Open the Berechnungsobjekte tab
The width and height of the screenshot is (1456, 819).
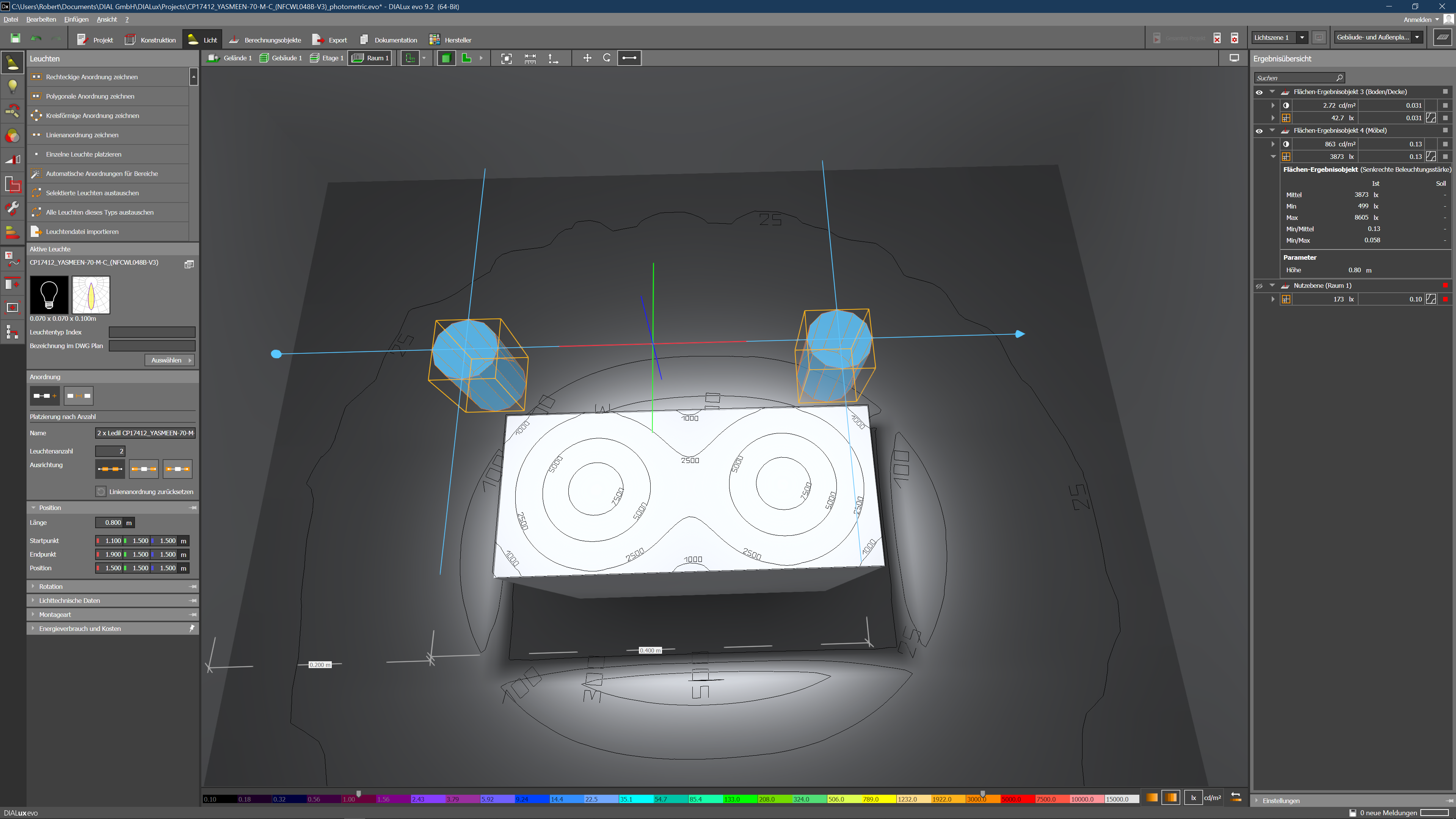pos(265,40)
